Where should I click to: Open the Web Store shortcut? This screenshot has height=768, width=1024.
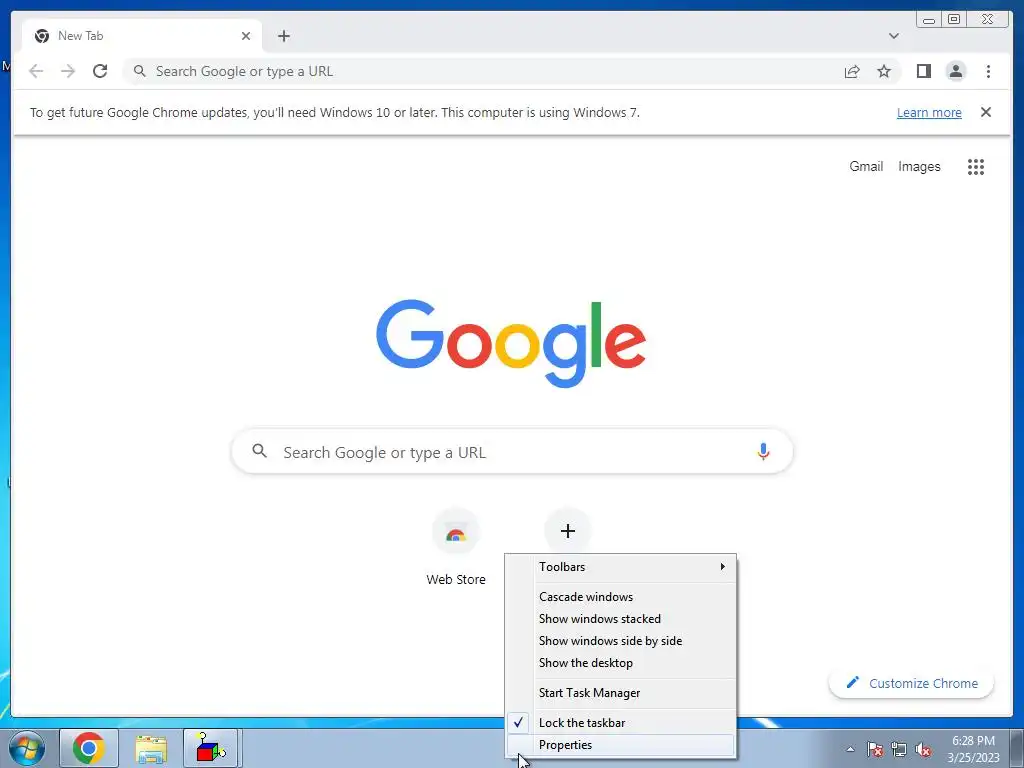click(456, 547)
